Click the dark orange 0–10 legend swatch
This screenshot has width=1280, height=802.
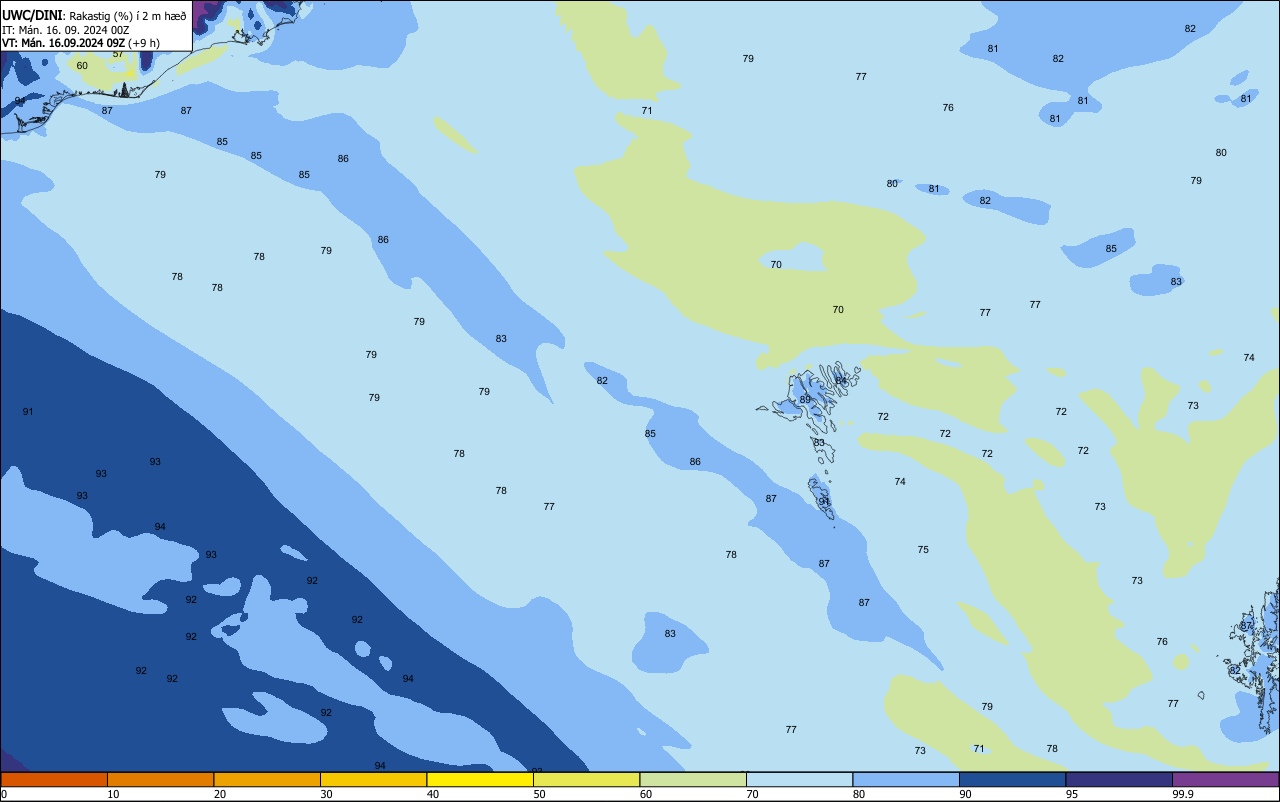(54, 779)
